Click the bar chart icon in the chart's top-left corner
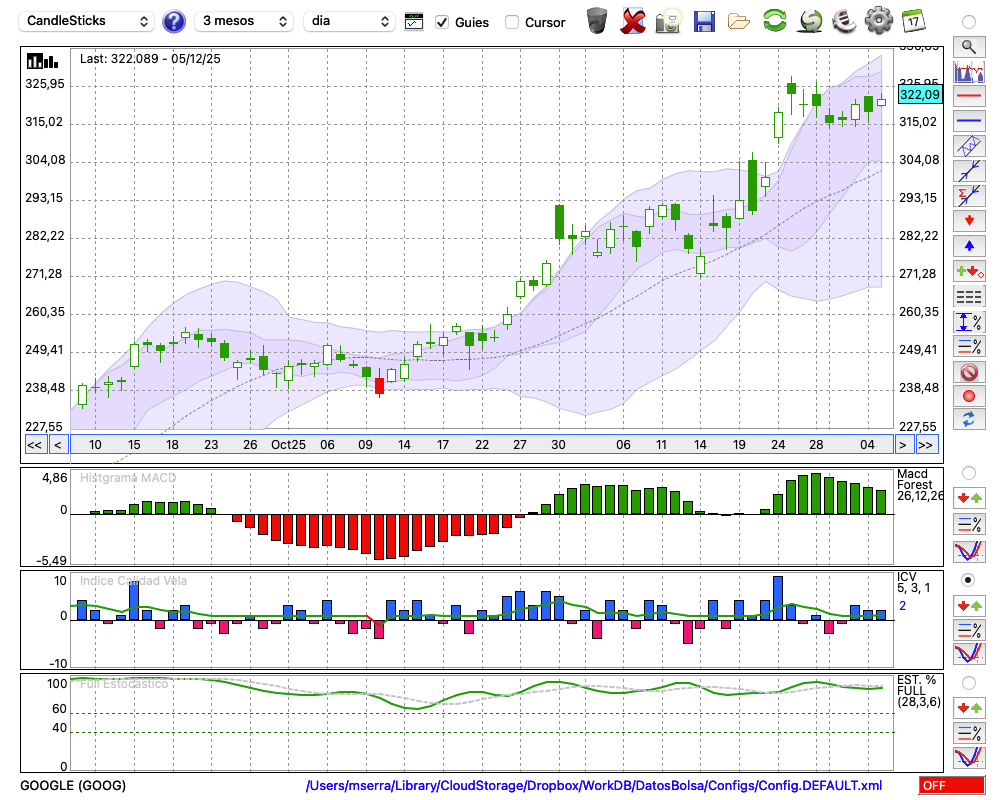This screenshot has height=800, width=1000. point(41,60)
